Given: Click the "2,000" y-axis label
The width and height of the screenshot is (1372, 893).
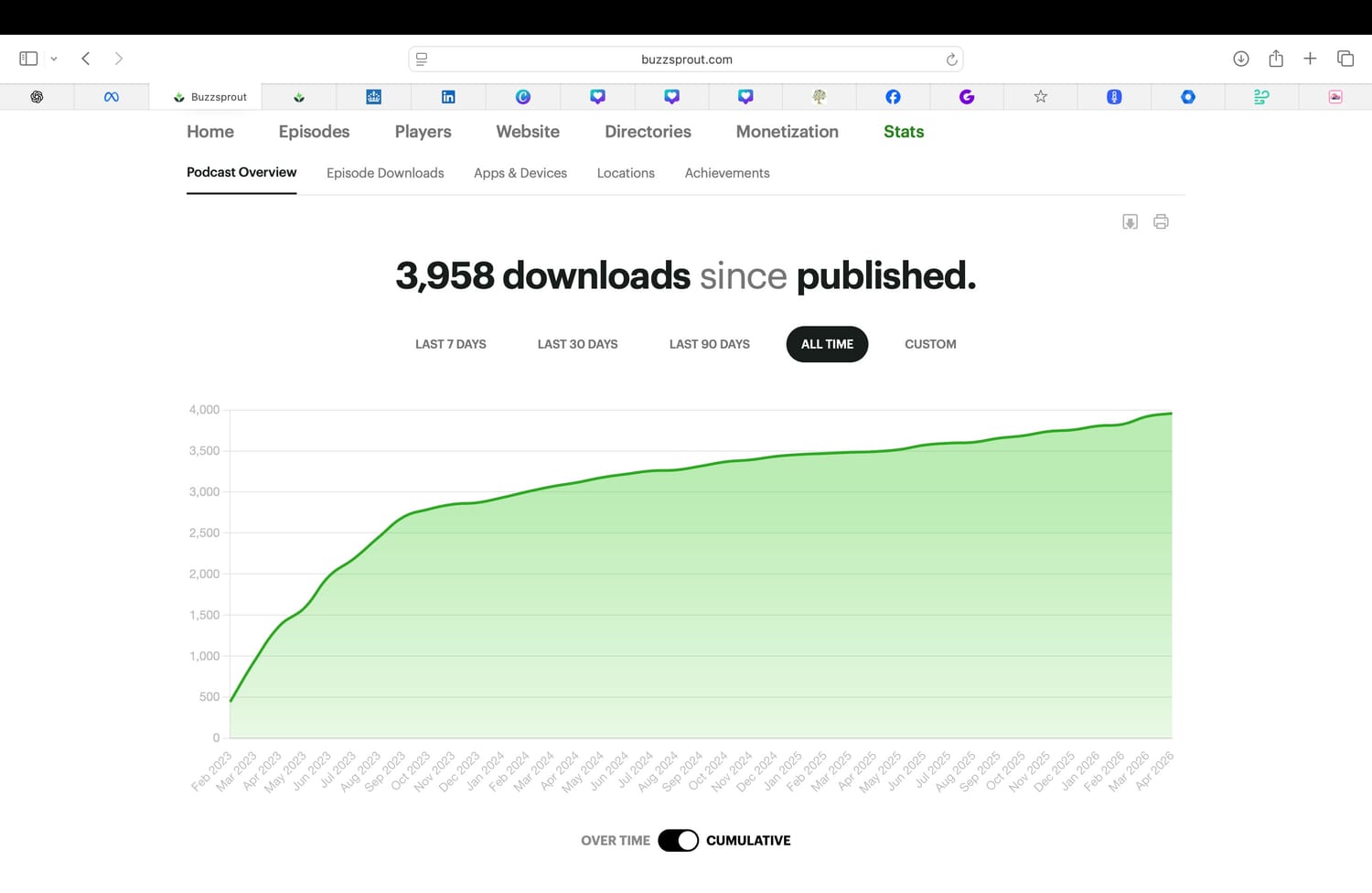Looking at the screenshot, I should pyautogui.click(x=204, y=574).
